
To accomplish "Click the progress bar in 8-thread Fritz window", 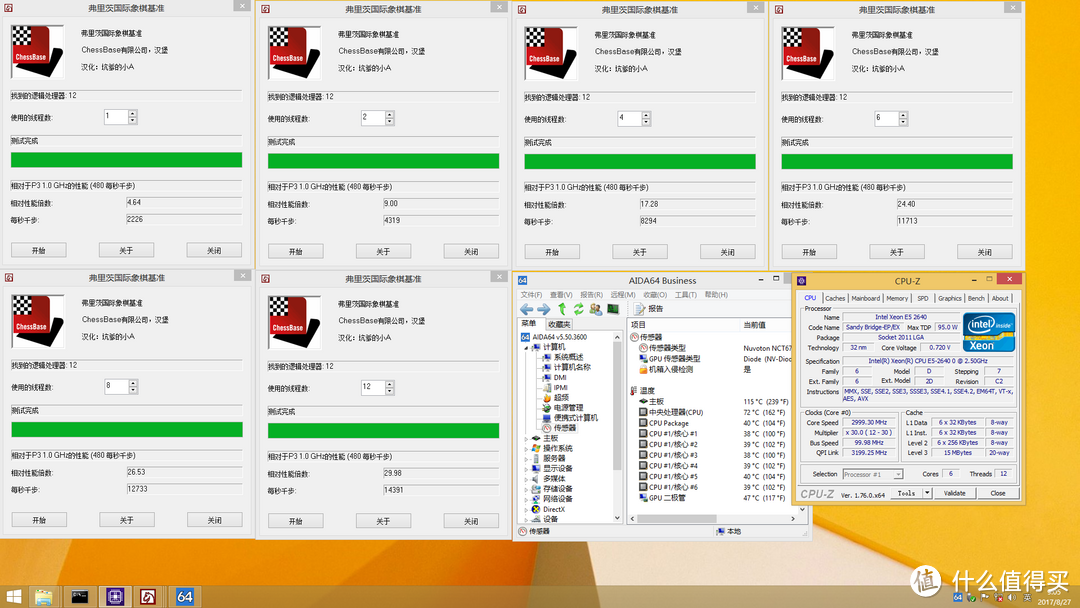I will 127,430.
